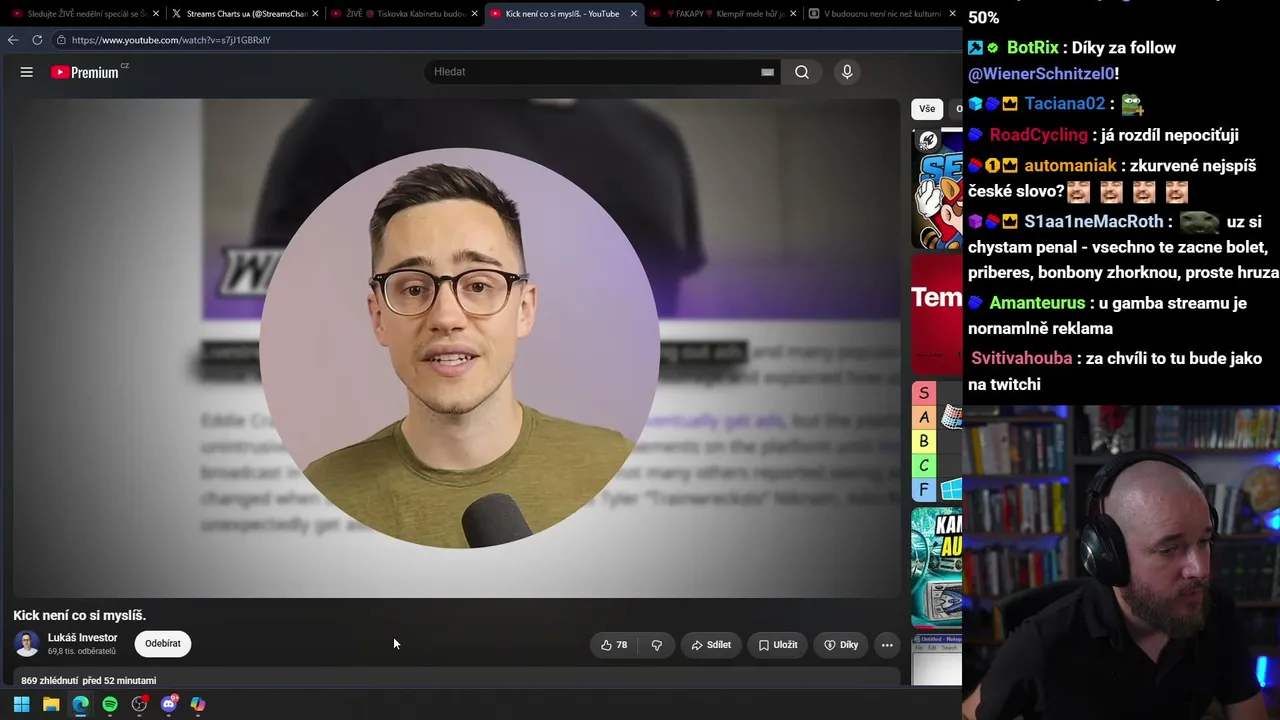Screen dimensions: 1280x720
Task: Click RoadCycling username in chat
Action: point(1038,135)
